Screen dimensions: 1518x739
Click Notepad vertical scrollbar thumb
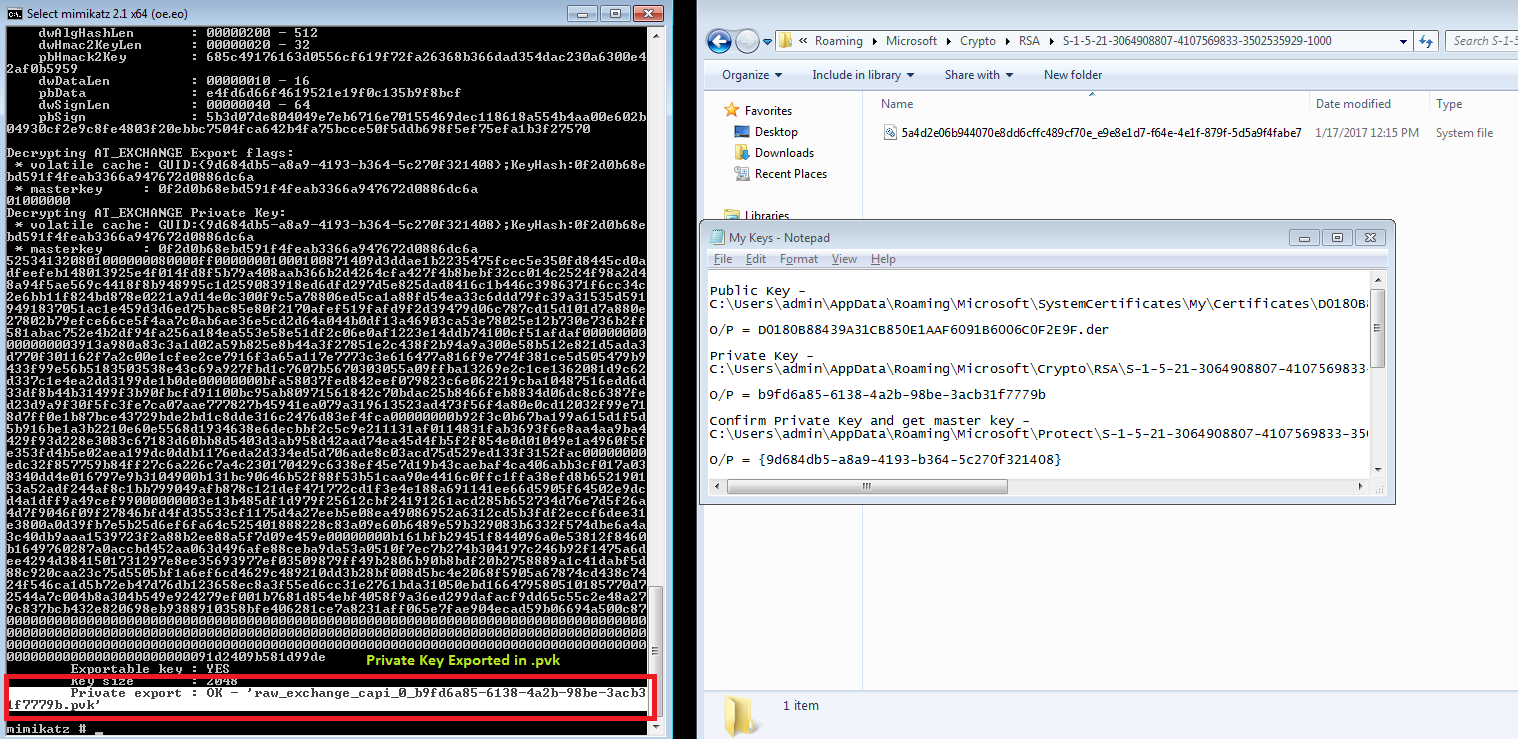[1377, 329]
